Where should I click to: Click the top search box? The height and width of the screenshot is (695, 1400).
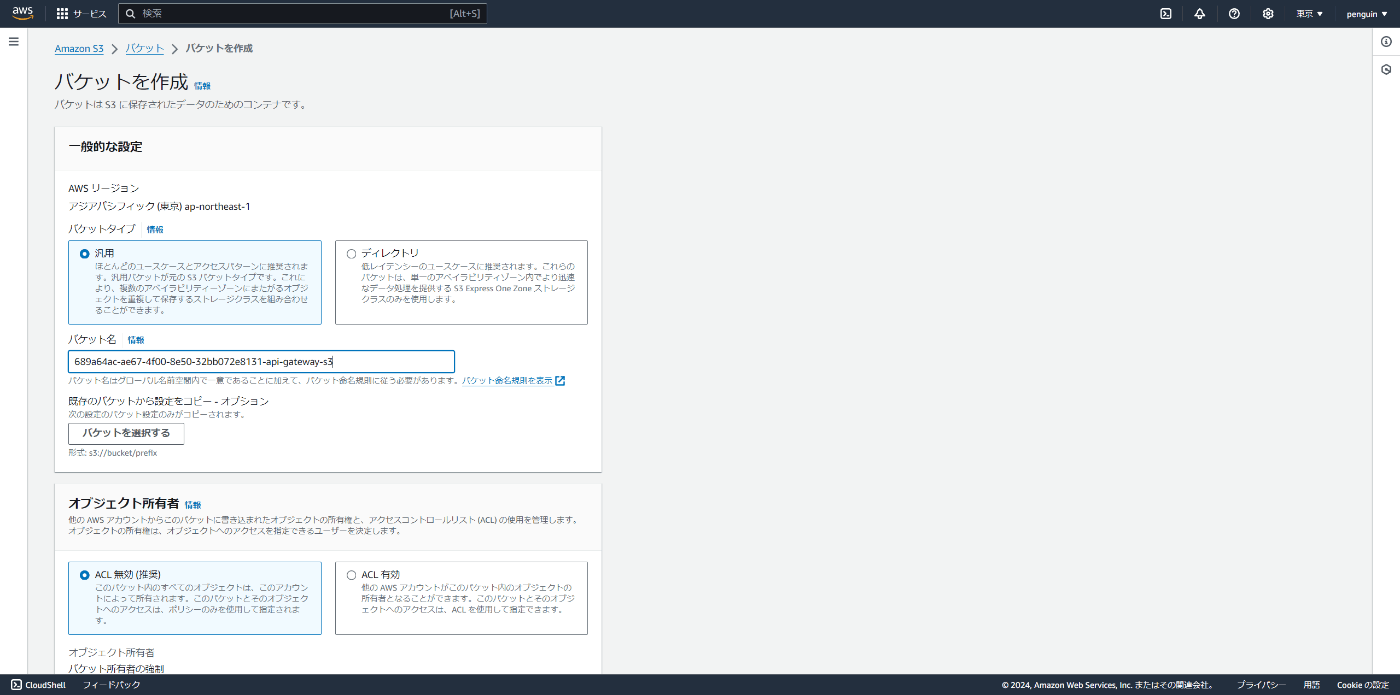click(x=303, y=14)
